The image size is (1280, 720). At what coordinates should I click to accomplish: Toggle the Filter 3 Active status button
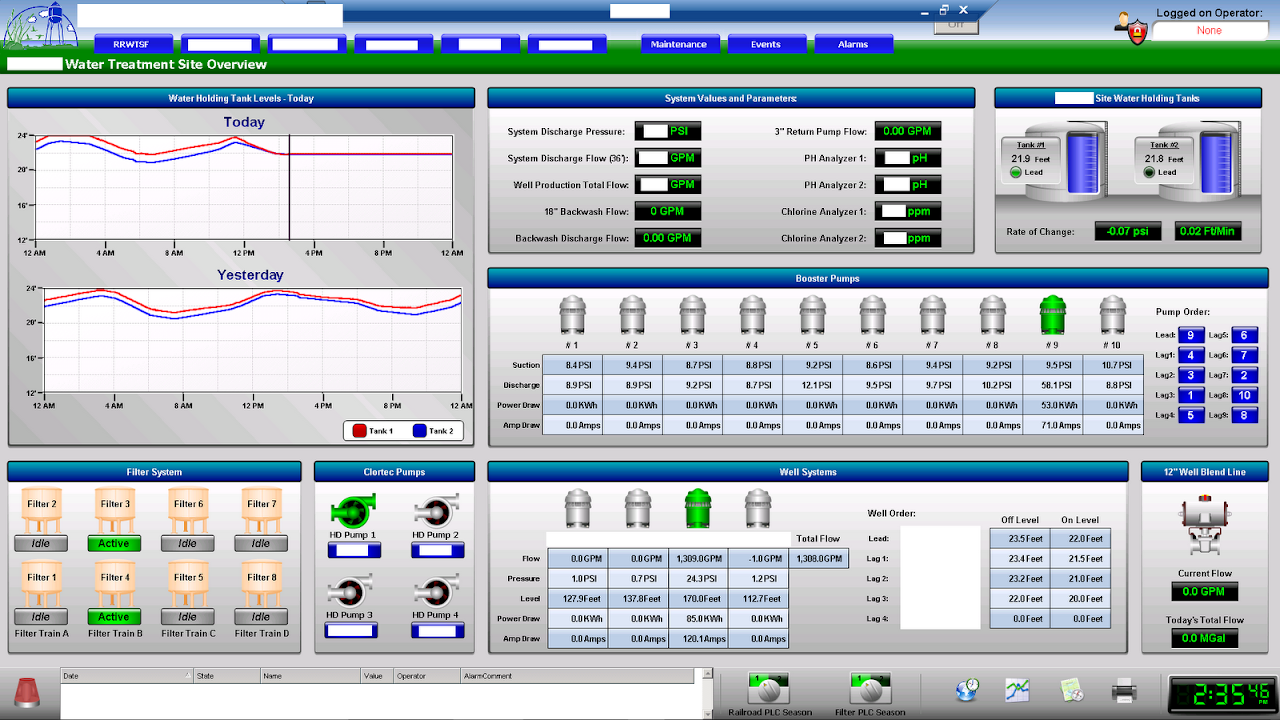pyautogui.click(x=114, y=544)
